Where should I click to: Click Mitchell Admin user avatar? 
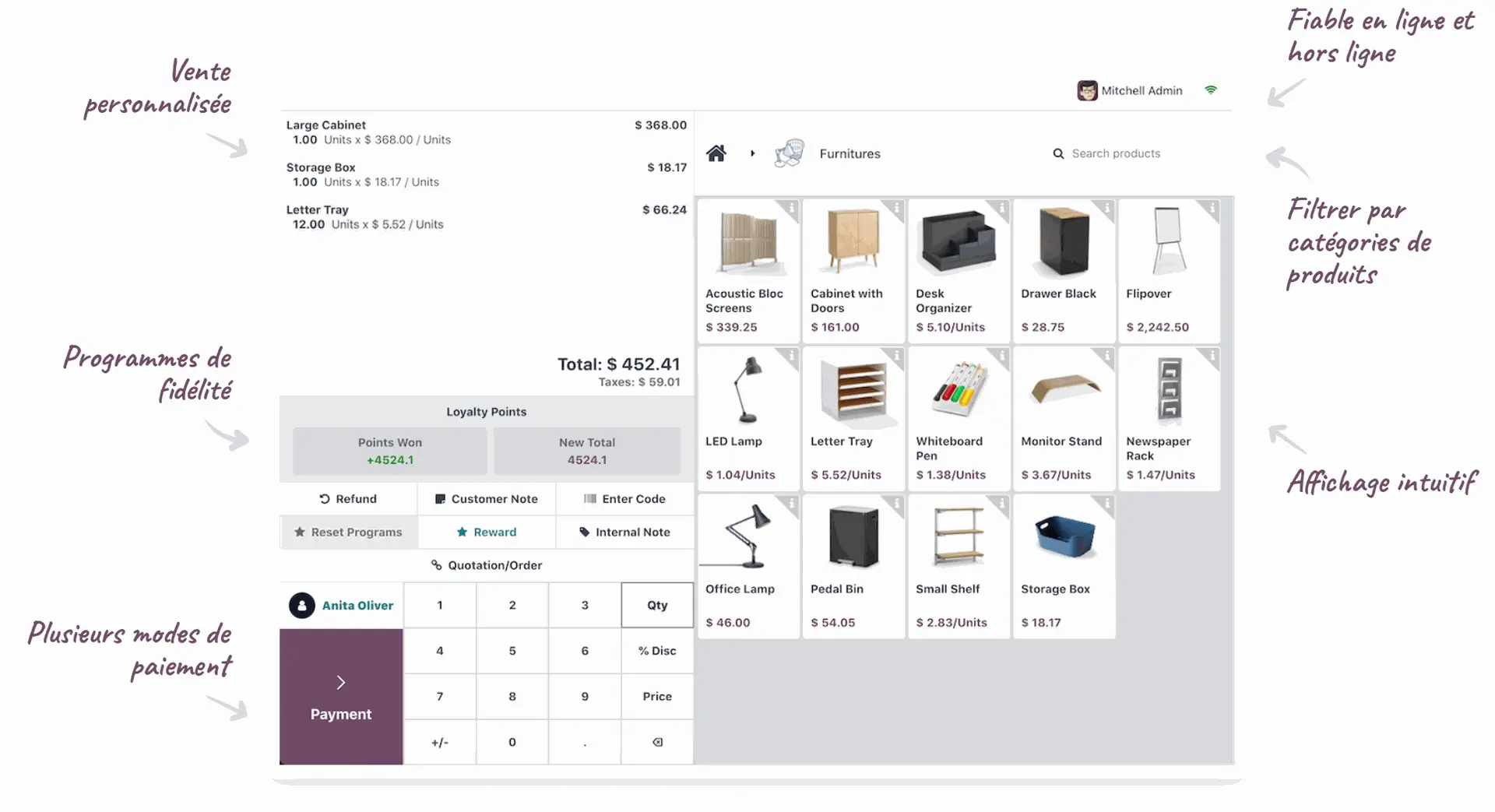[1087, 91]
